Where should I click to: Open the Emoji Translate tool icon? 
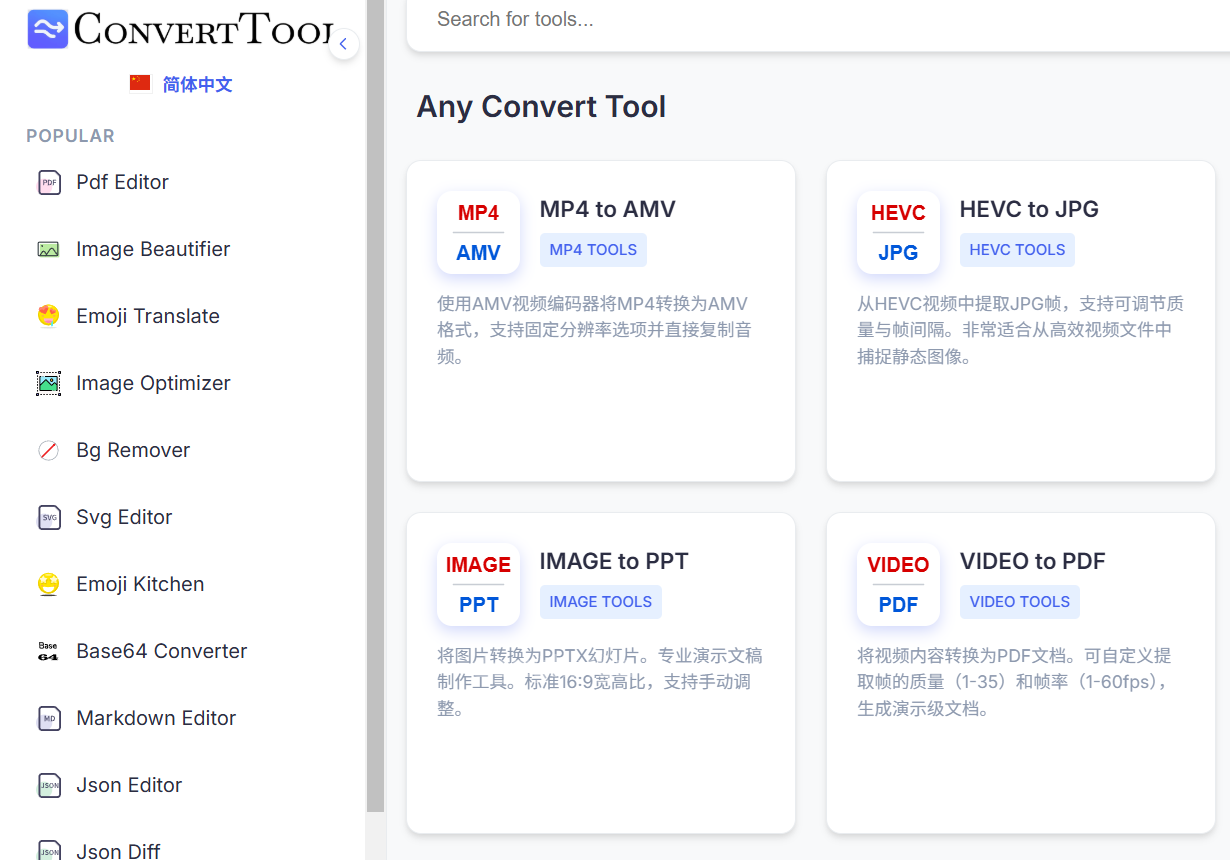48,316
